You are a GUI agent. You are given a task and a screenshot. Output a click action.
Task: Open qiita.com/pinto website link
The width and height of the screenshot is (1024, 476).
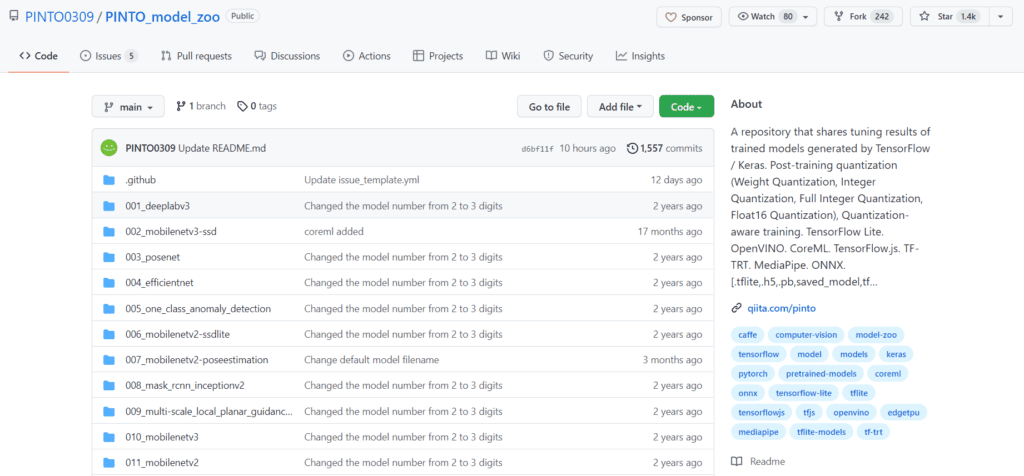click(x=782, y=308)
